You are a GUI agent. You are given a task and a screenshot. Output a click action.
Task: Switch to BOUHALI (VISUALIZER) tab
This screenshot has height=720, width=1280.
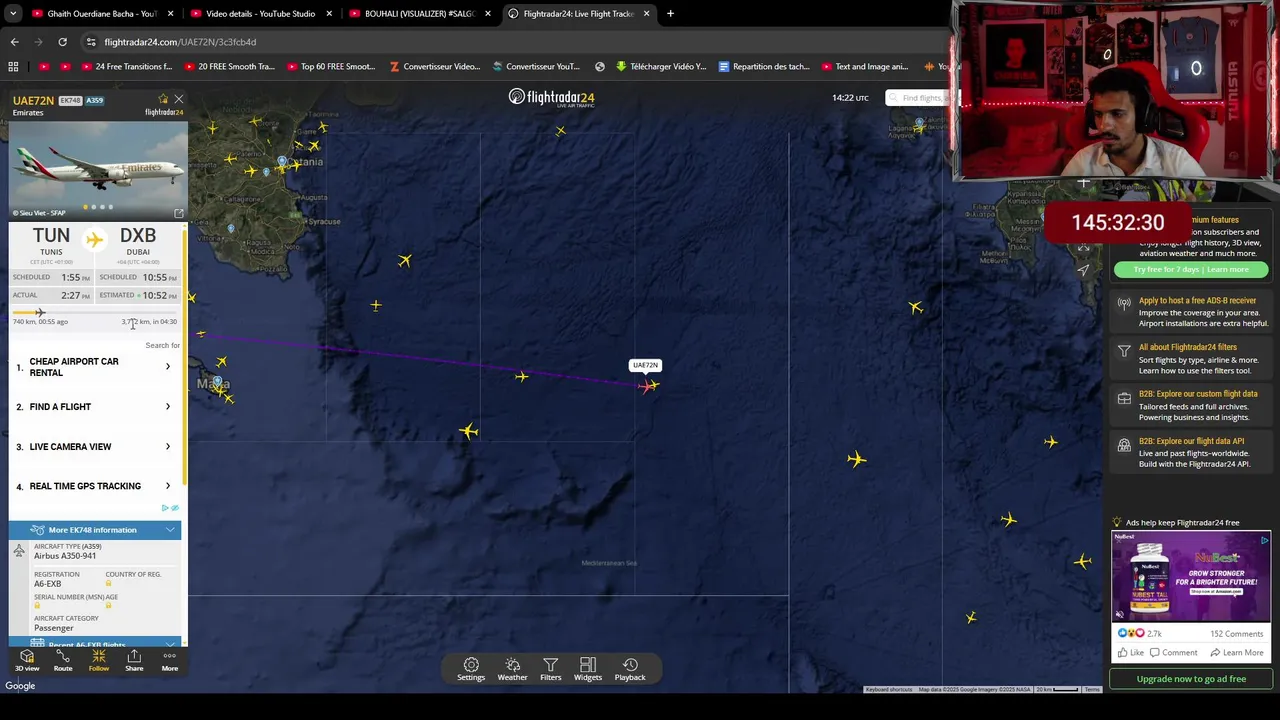(419, 14)
